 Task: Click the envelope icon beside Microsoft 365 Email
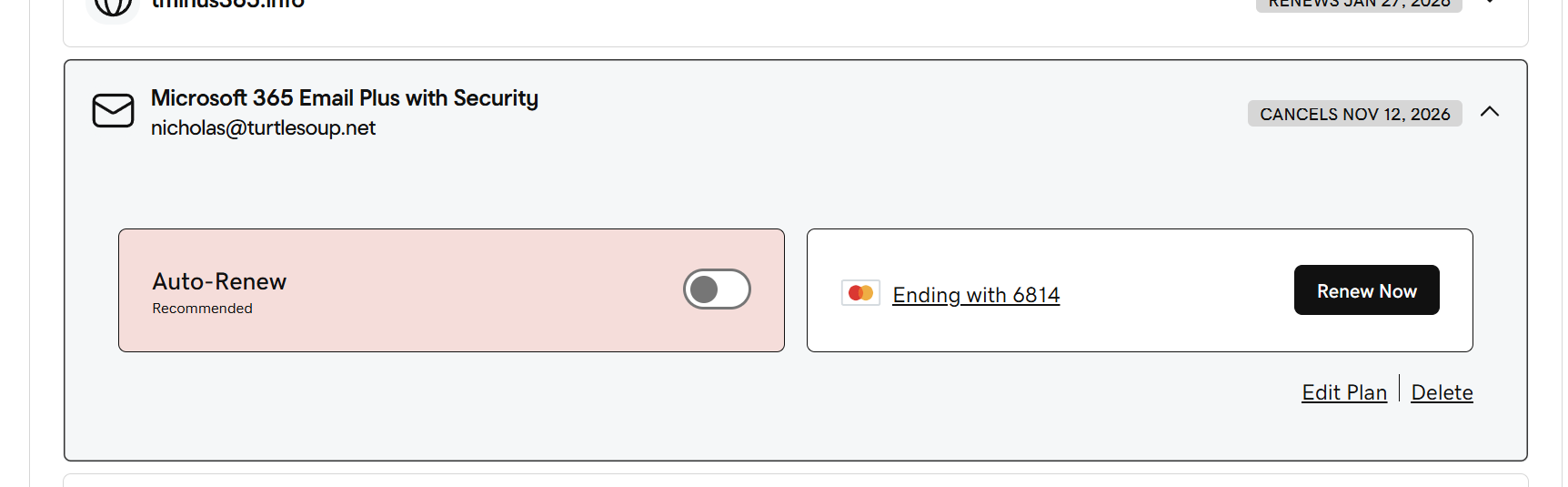[x=113, y=111]
